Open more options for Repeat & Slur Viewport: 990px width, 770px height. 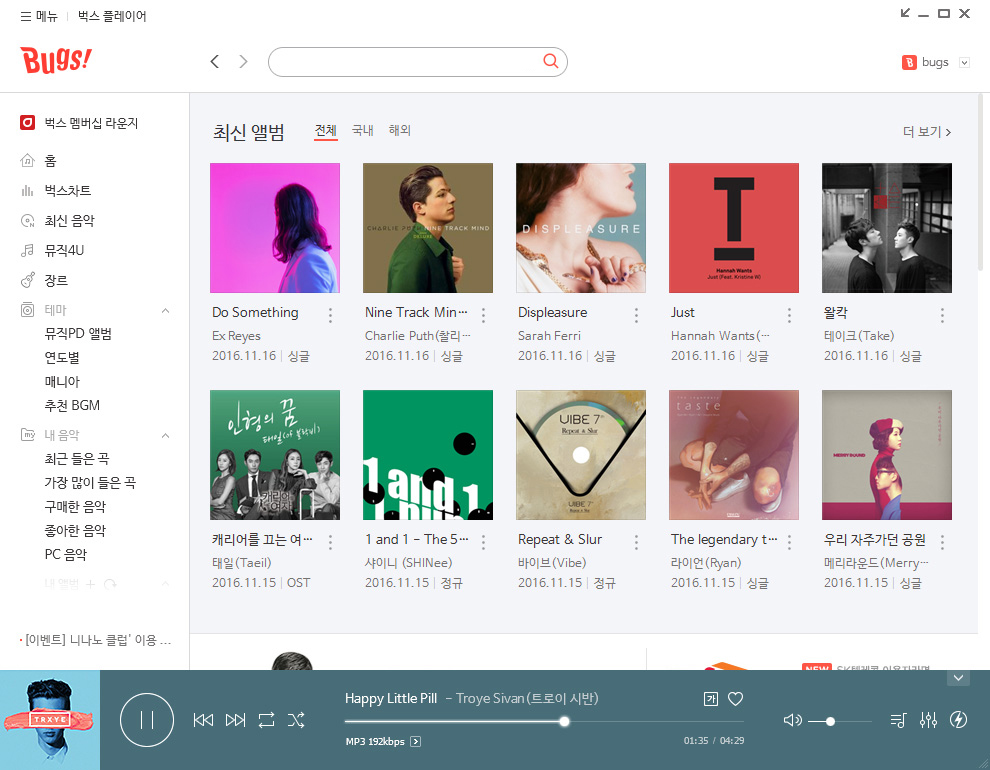coord(636,542)
